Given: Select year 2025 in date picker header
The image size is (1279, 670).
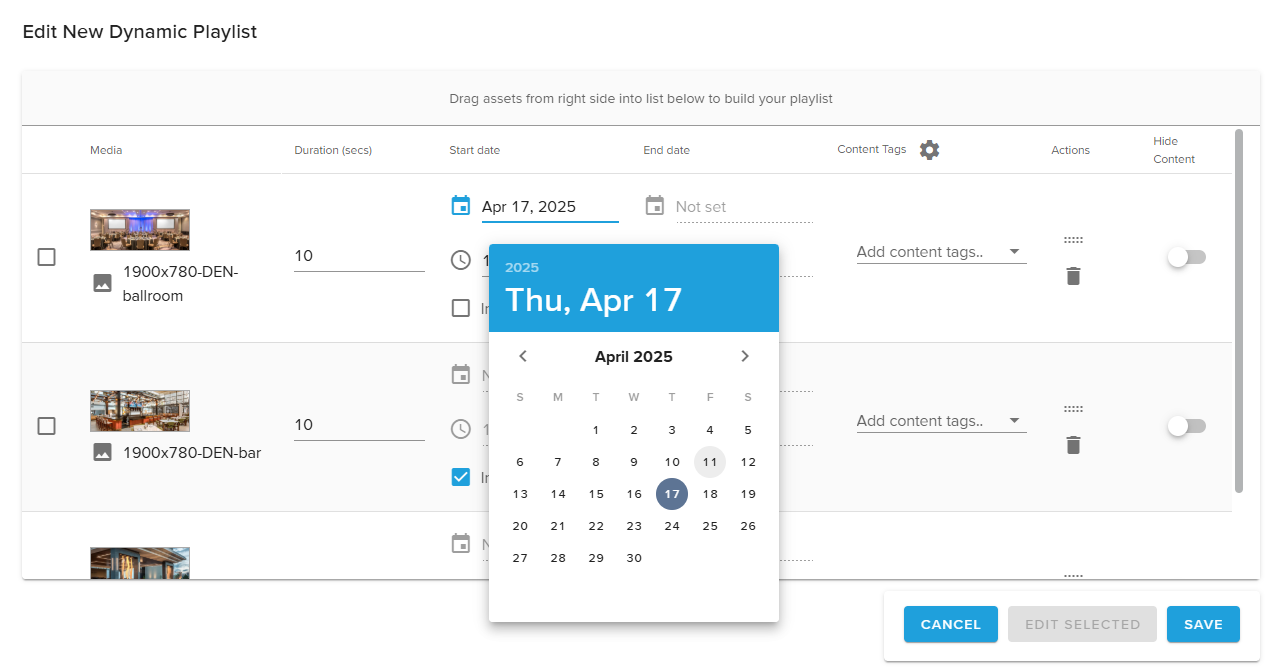Looking at the screenshot, I should (x=522, y=268).
